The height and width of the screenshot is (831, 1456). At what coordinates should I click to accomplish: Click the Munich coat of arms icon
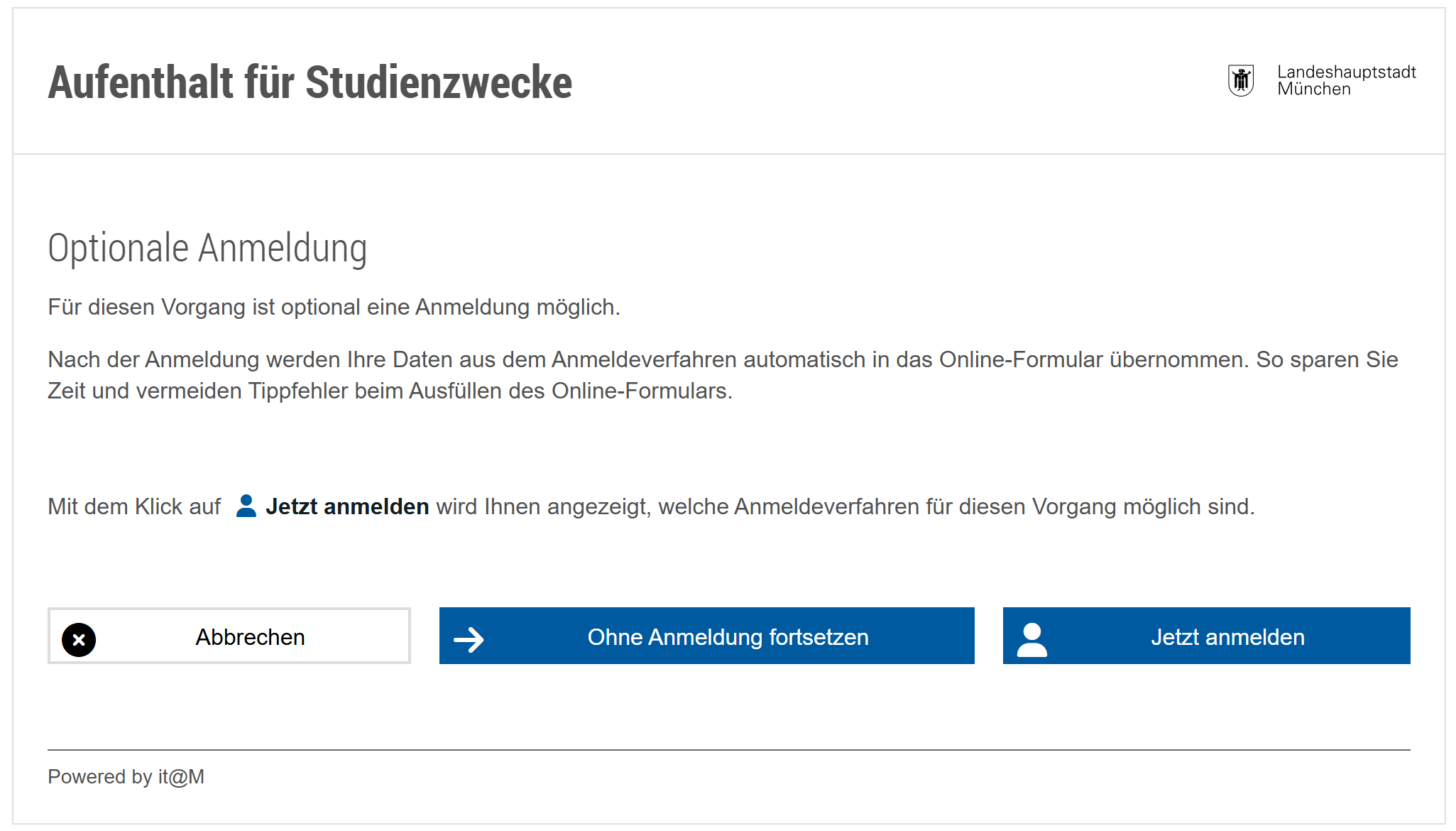[1241, 80]
